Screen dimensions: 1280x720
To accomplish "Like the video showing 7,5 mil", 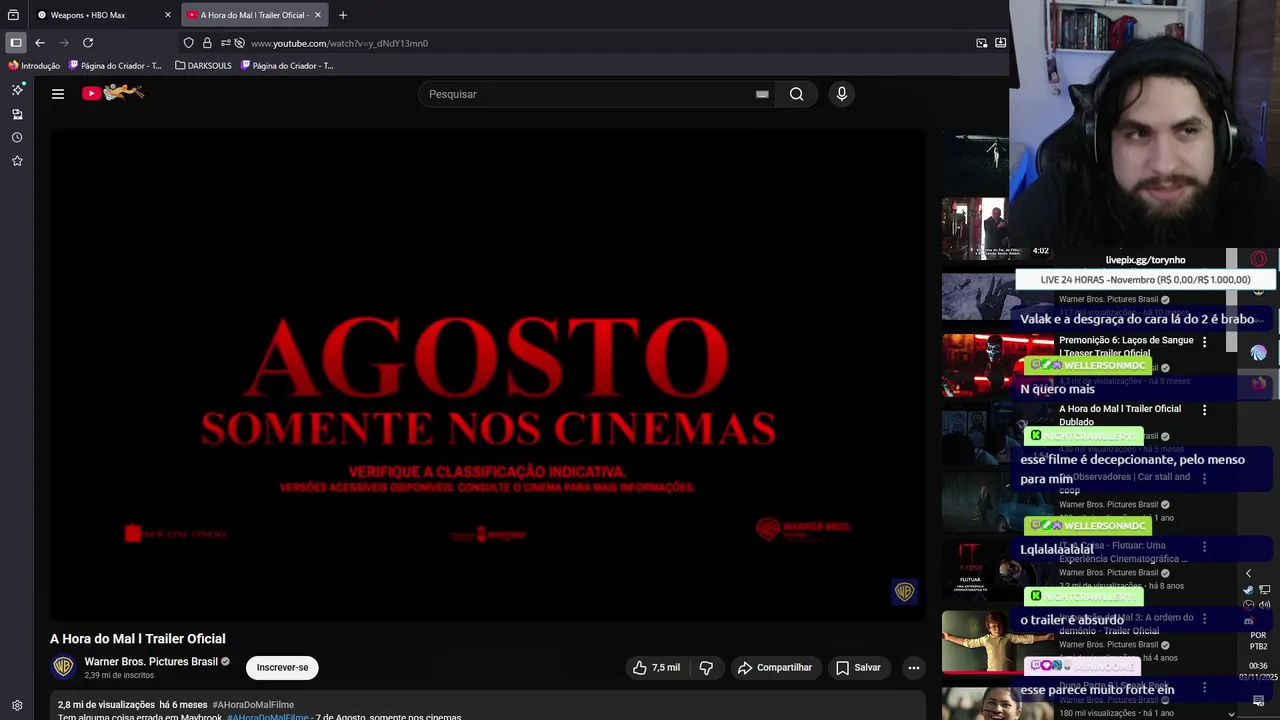I will [x=656, y=667].
